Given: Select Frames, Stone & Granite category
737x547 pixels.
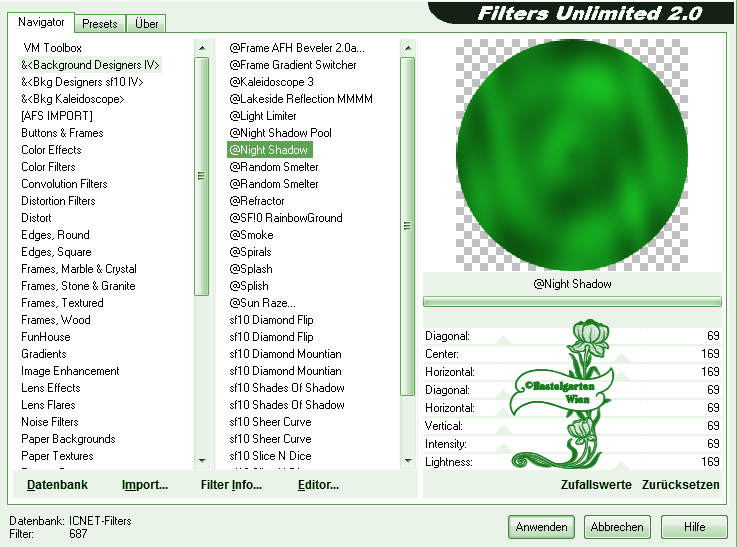Looking at the screenshot, I should coord(78,286).
